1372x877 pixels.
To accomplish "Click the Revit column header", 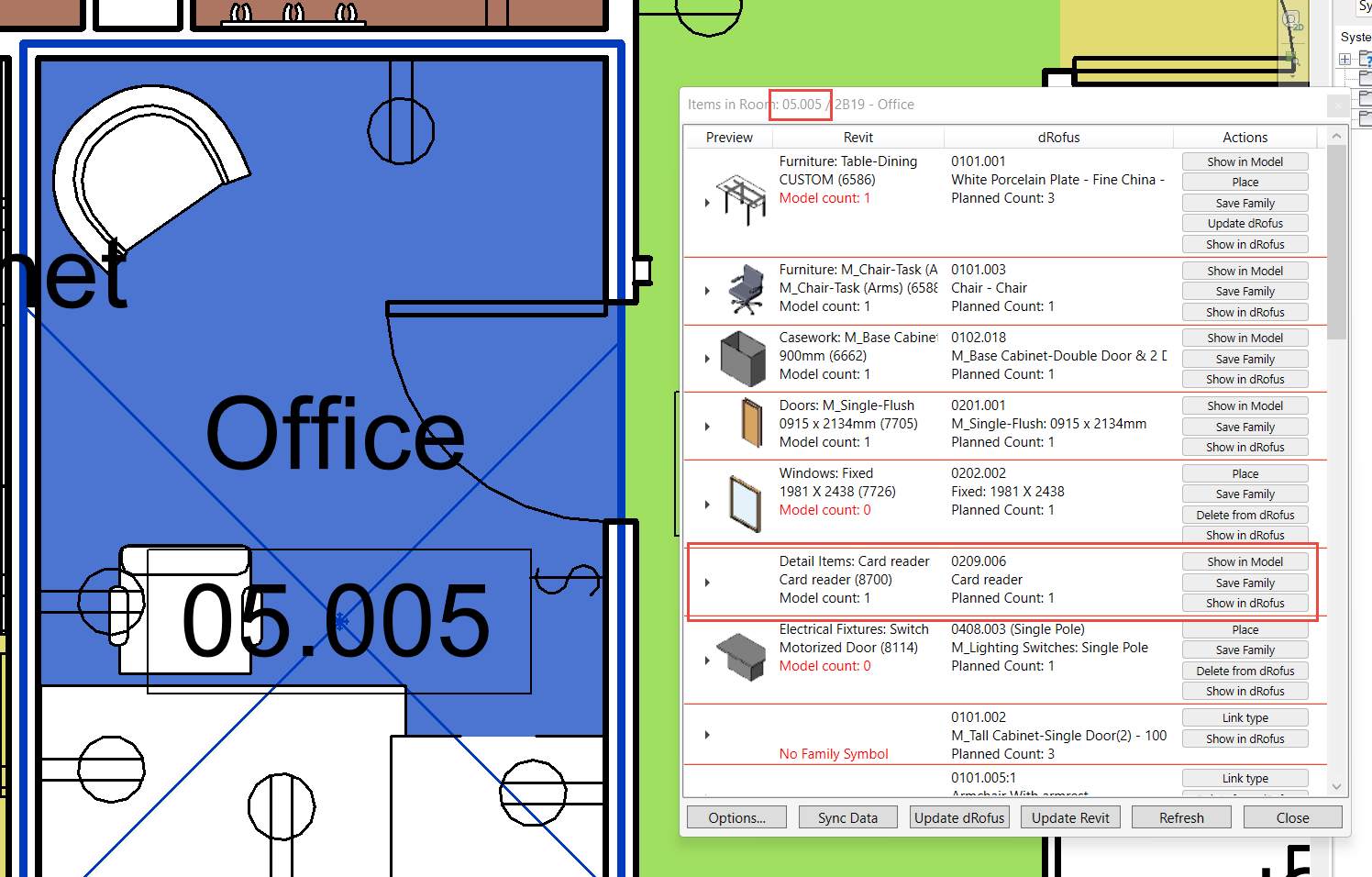I will pyautogui.click(x=857, y=138).
